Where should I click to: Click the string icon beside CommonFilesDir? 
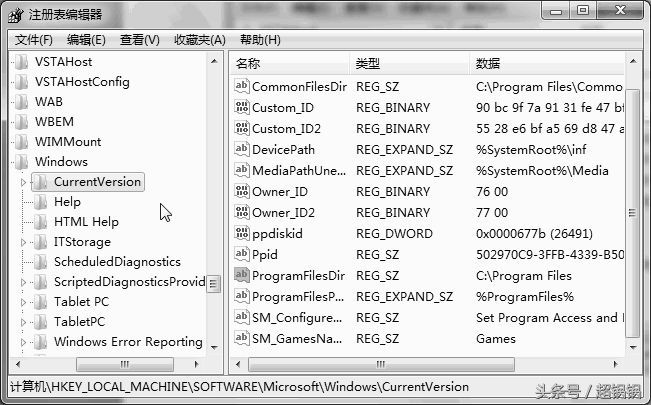(242, 86)
